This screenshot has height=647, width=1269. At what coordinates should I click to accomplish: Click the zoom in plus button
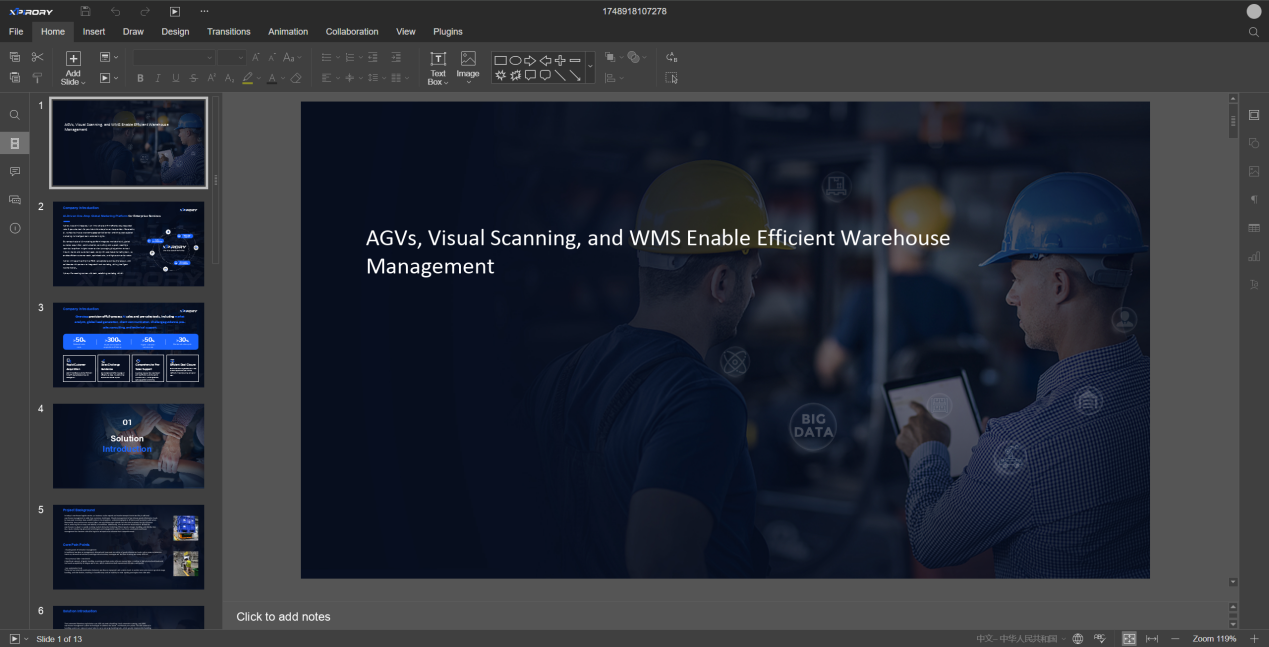[x=1254, y=639]
